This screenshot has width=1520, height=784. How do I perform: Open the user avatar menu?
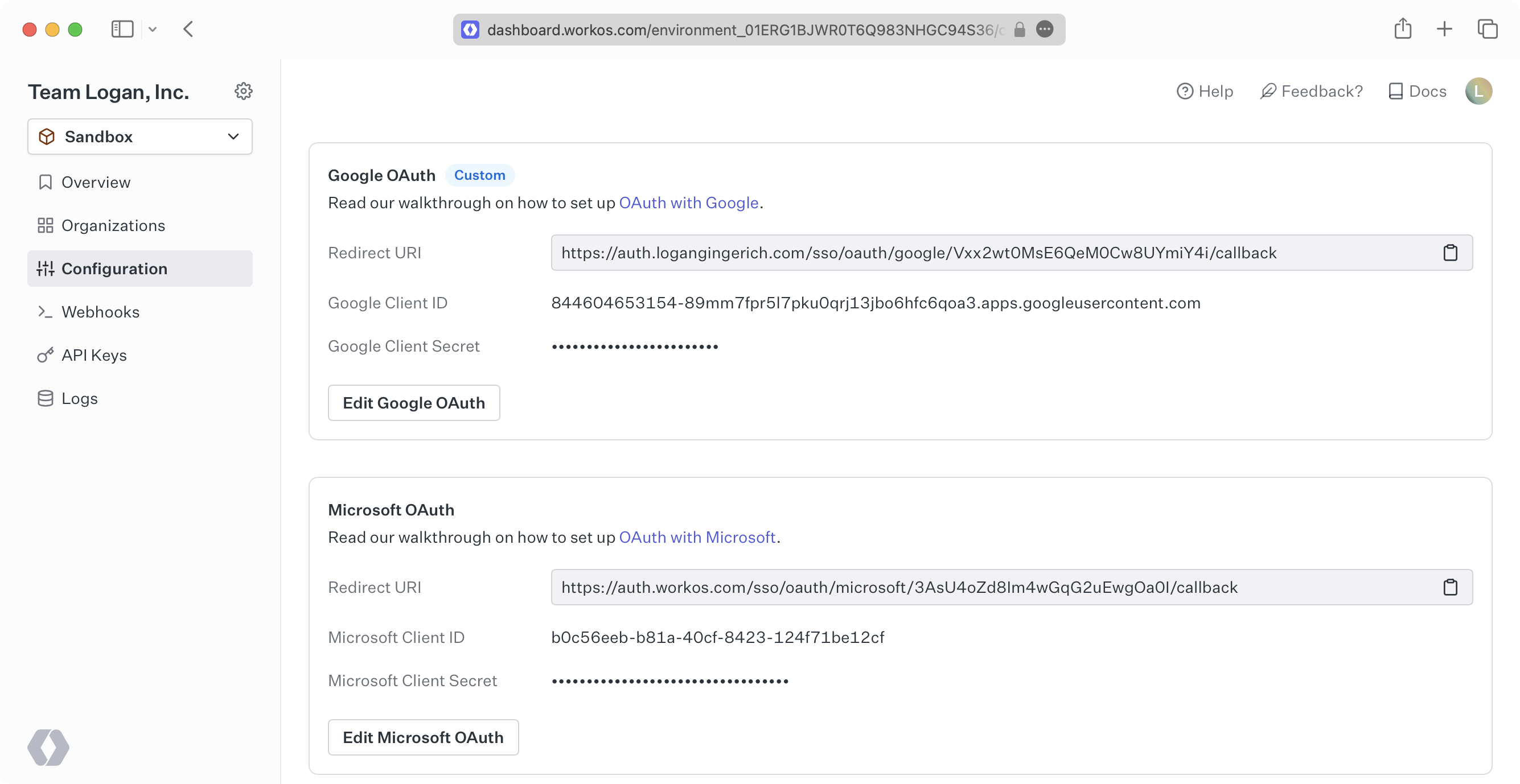pos(1478,92)
